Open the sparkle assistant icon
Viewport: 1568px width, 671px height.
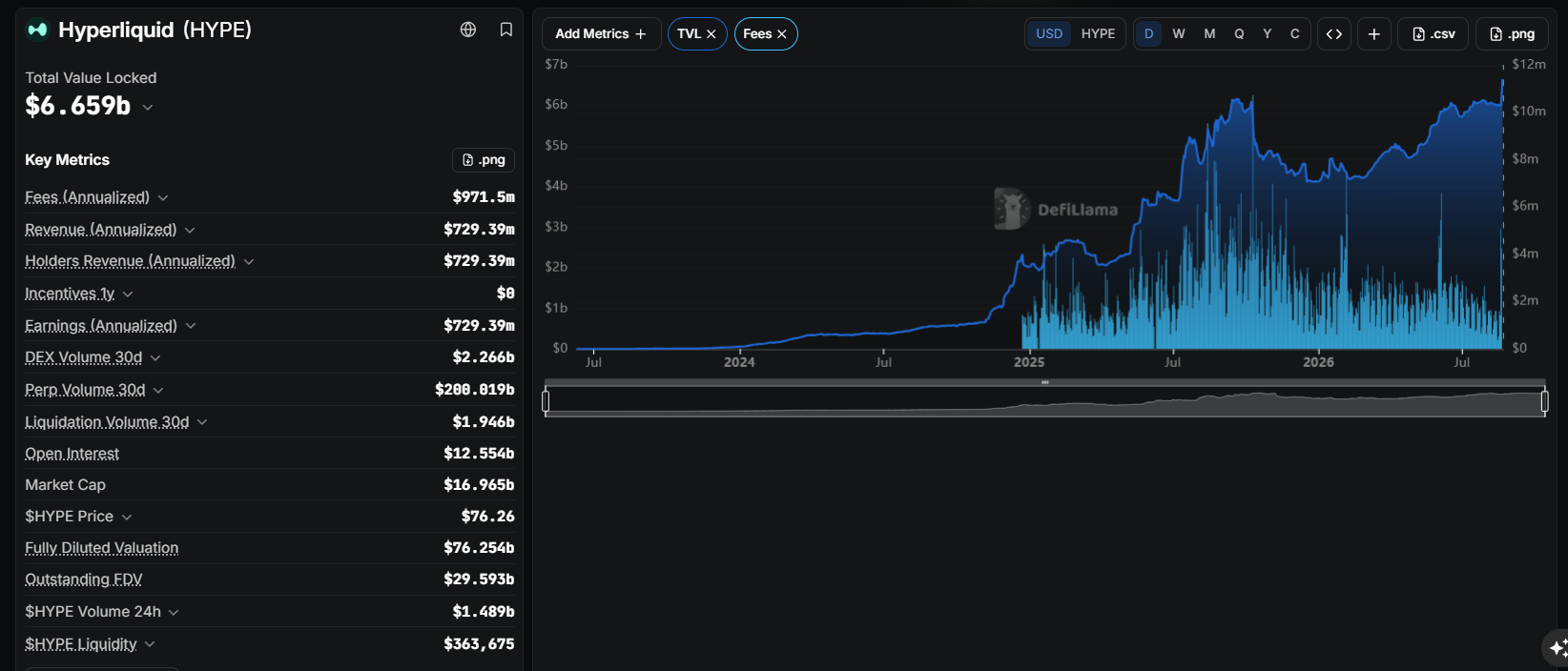[x=1557, y=648]
